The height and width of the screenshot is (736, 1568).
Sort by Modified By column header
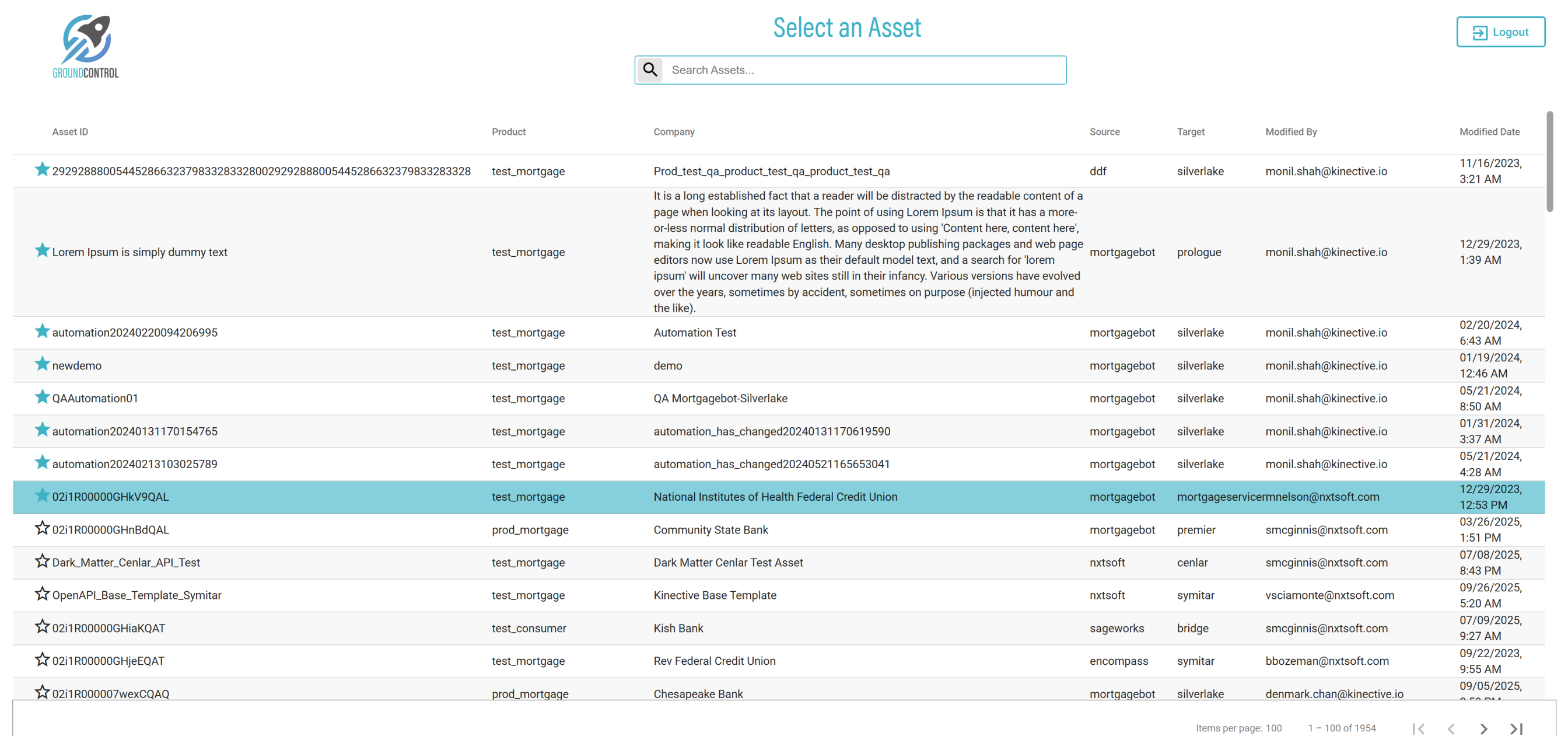coord(1290,131)
